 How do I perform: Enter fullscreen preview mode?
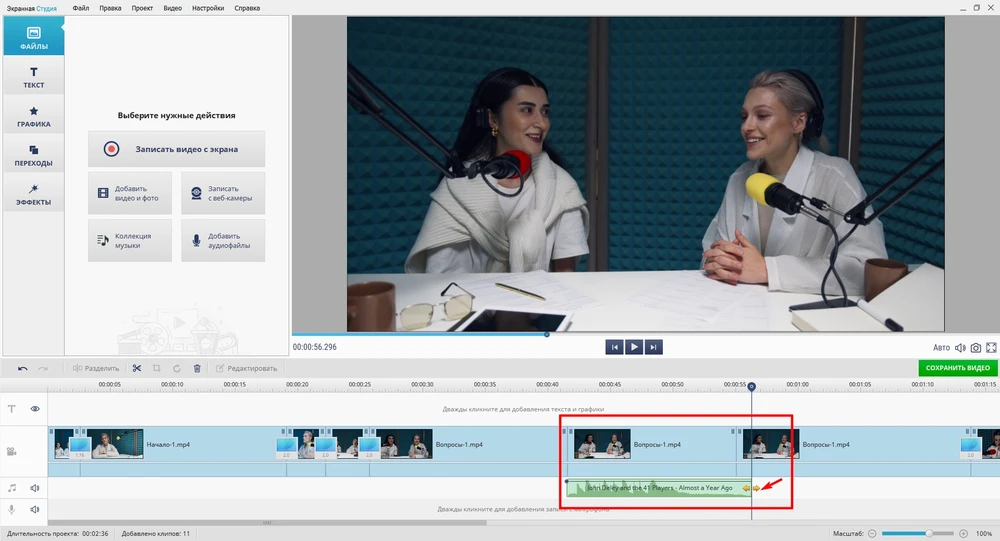point(991,348)
